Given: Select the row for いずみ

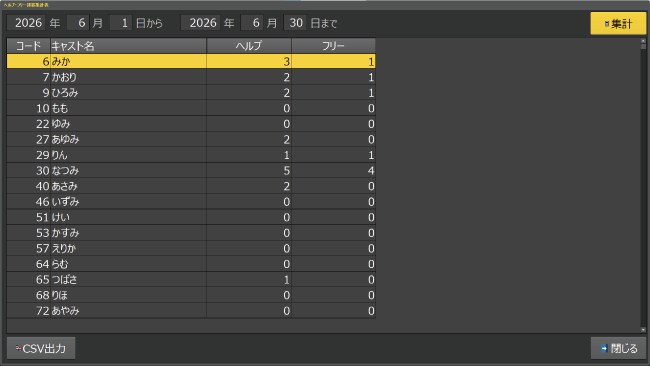Looking at the screenshot, I should coord(191,201).
